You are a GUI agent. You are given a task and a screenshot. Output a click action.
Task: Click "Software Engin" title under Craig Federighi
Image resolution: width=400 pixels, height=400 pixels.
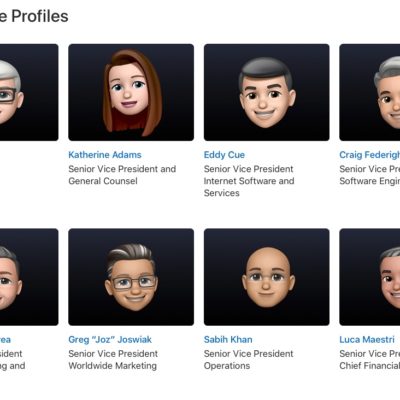(x=370, y=181)
